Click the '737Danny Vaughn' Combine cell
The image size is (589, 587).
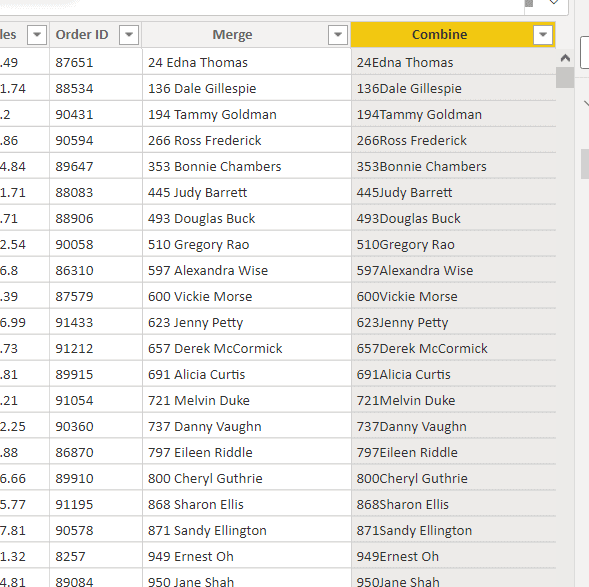point(454,426)
